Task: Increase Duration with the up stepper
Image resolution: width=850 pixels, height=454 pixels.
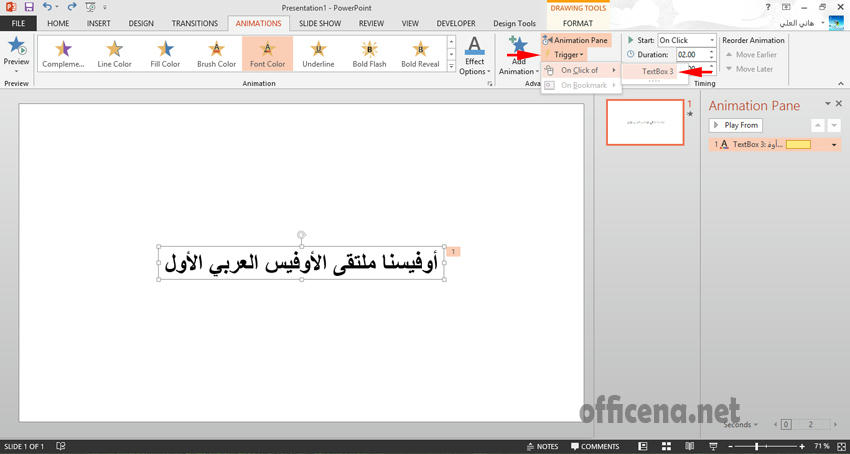Action: coord(712,52)
